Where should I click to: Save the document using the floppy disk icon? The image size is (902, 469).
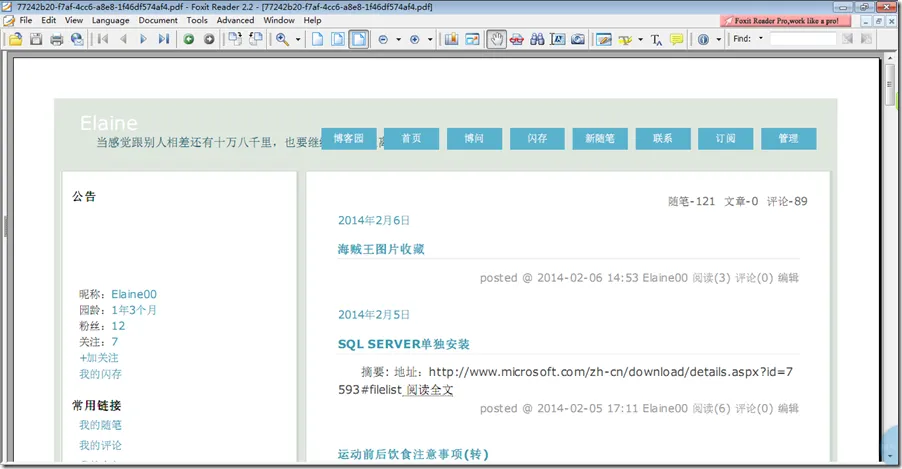(x=36, y=39)
